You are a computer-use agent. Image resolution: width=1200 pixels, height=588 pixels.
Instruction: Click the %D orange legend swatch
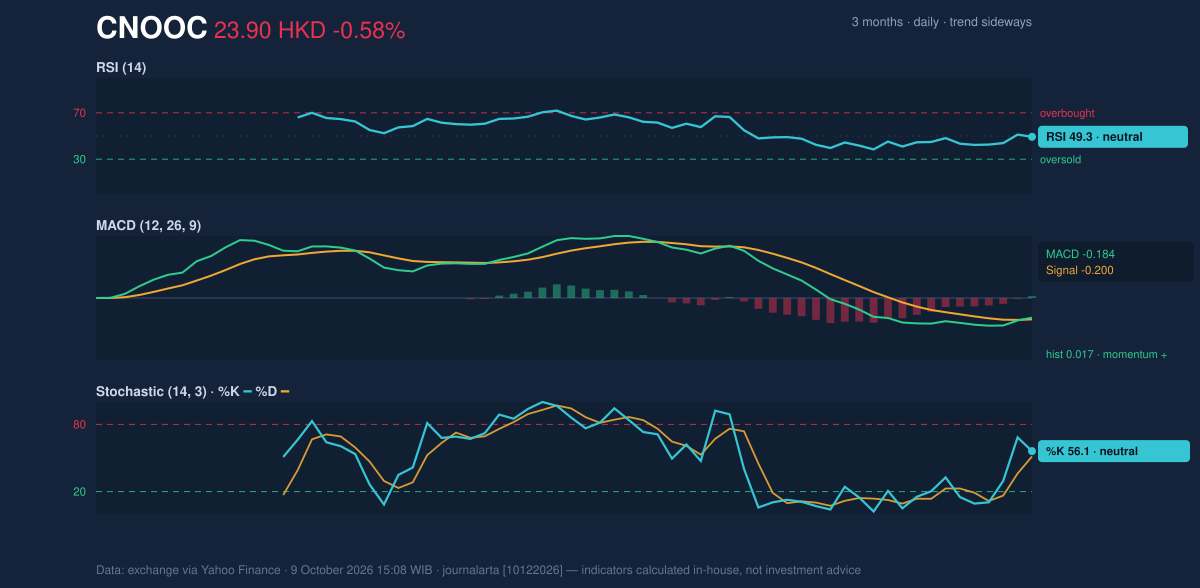point(285,391)
